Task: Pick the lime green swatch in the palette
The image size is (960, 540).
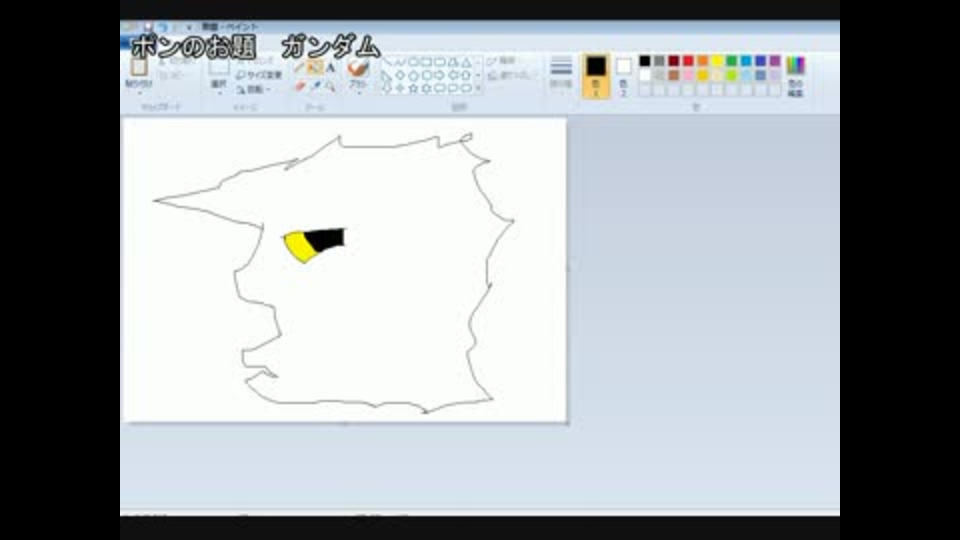Action: [x=732, y=75]
